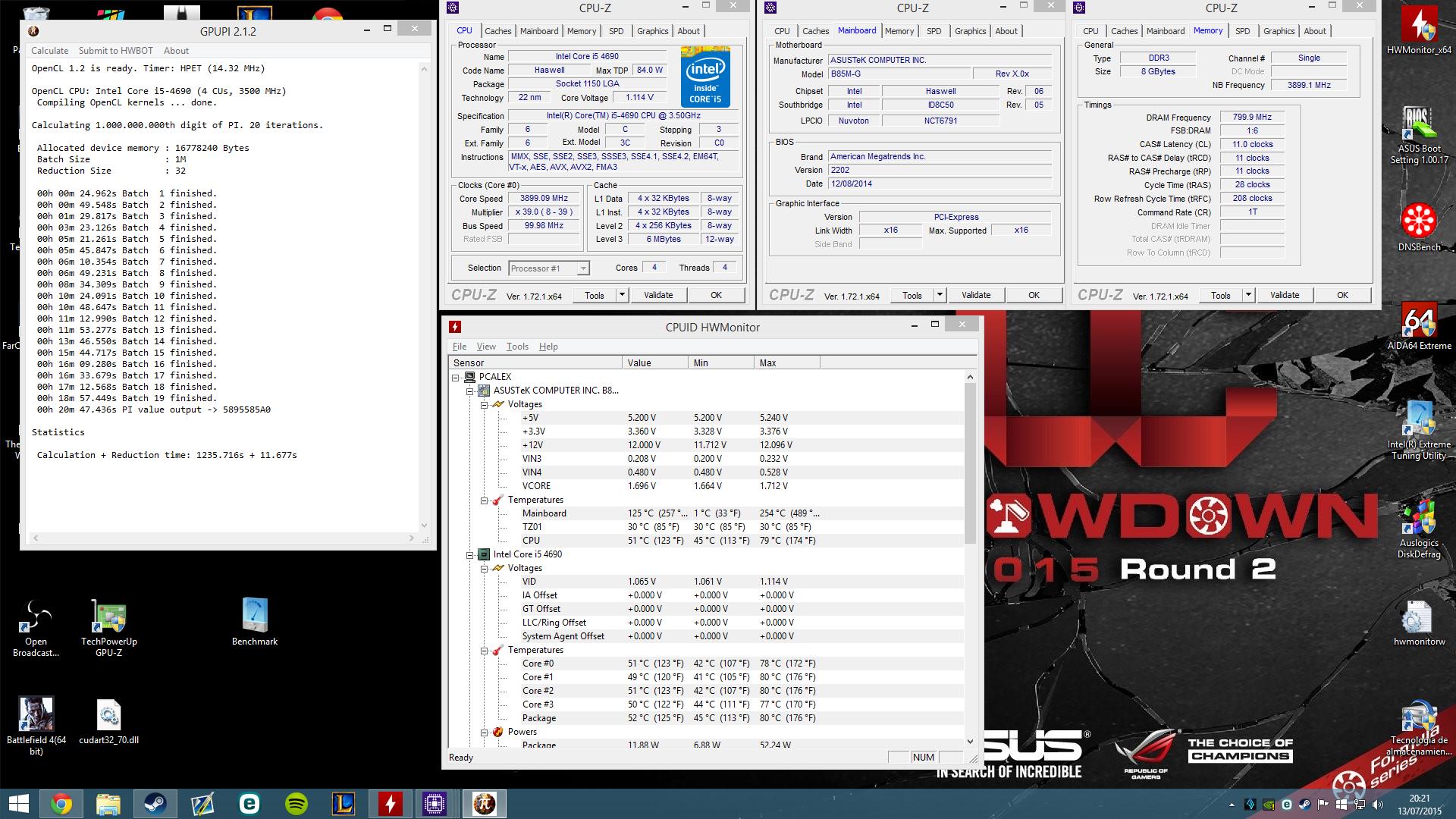
Task: Open Tools dropdown arrow in first CPU-Z
Action: click(622, 295)
